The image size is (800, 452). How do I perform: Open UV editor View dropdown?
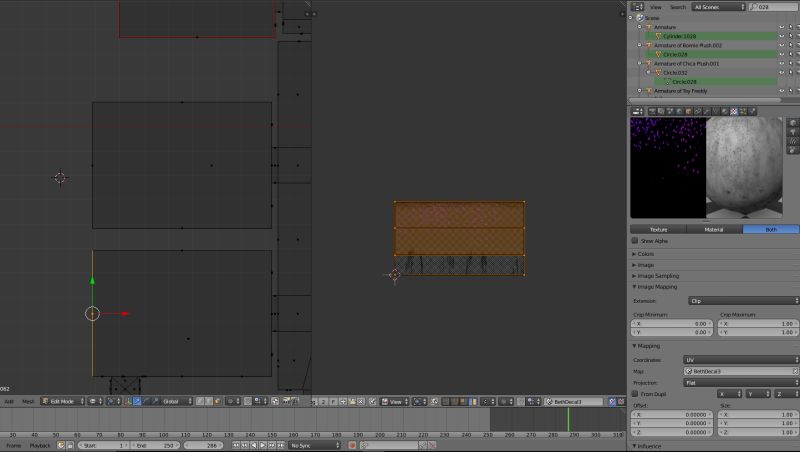pos(395,401)
